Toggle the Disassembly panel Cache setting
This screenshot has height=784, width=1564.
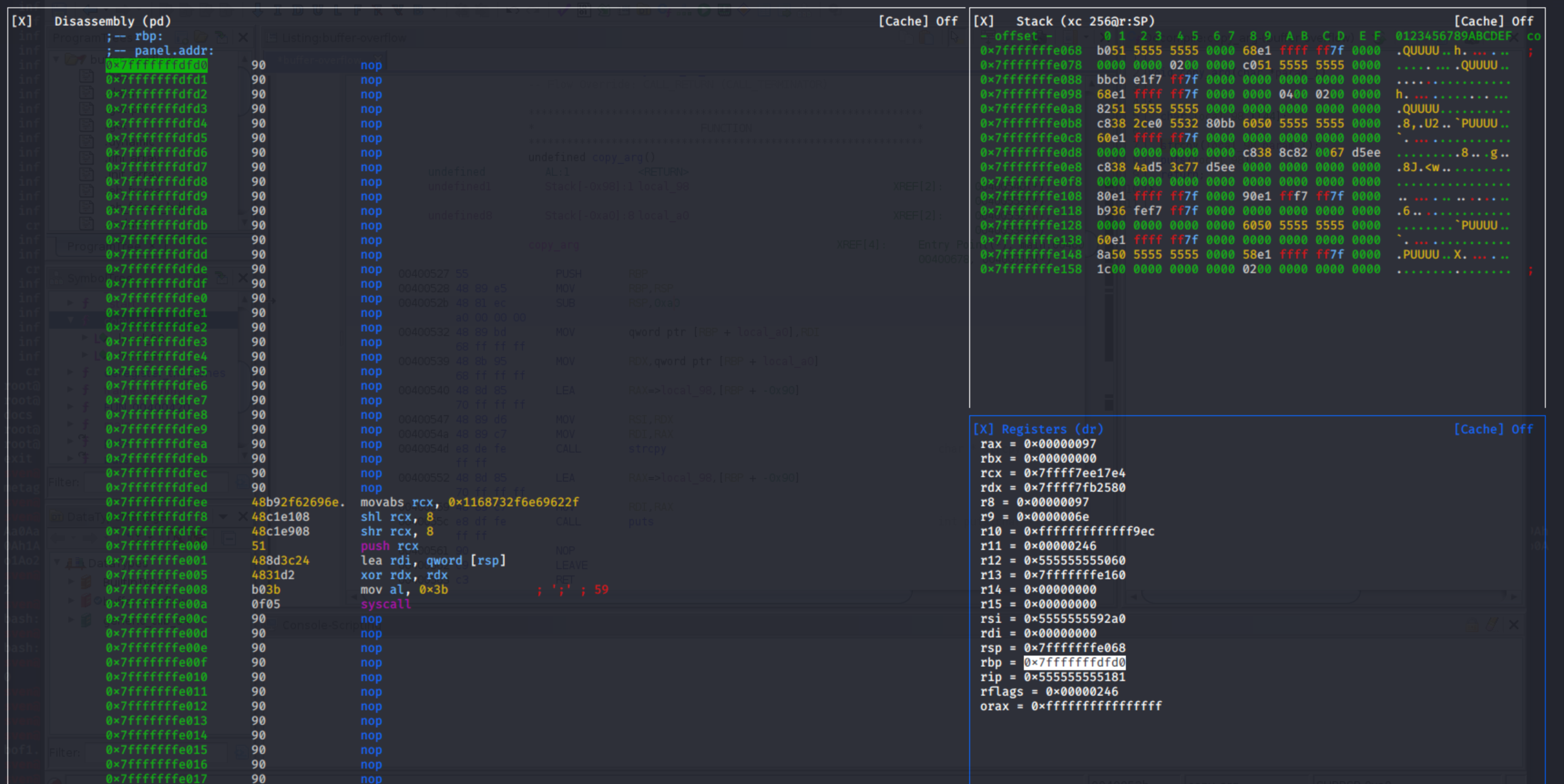917,21
